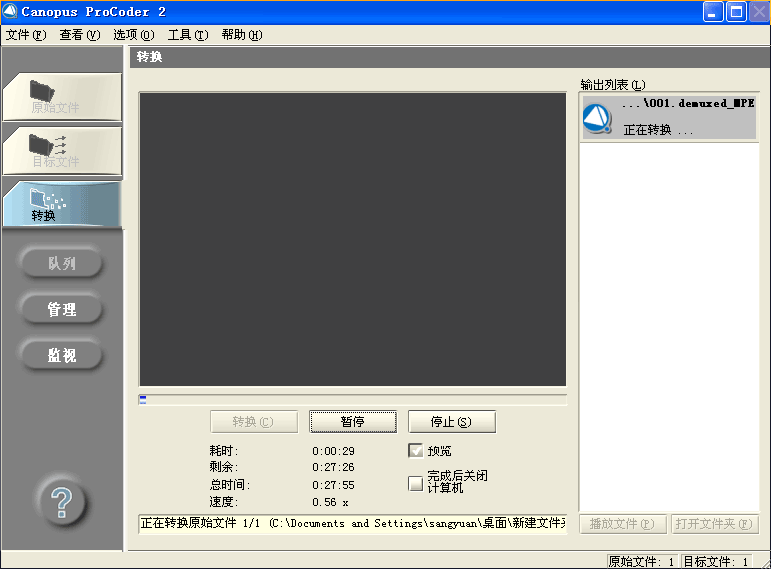The height and width of the screenshot is (569, 771).
Task: Click the 停止(S) stop button
Action: click(x=452, y=421)
